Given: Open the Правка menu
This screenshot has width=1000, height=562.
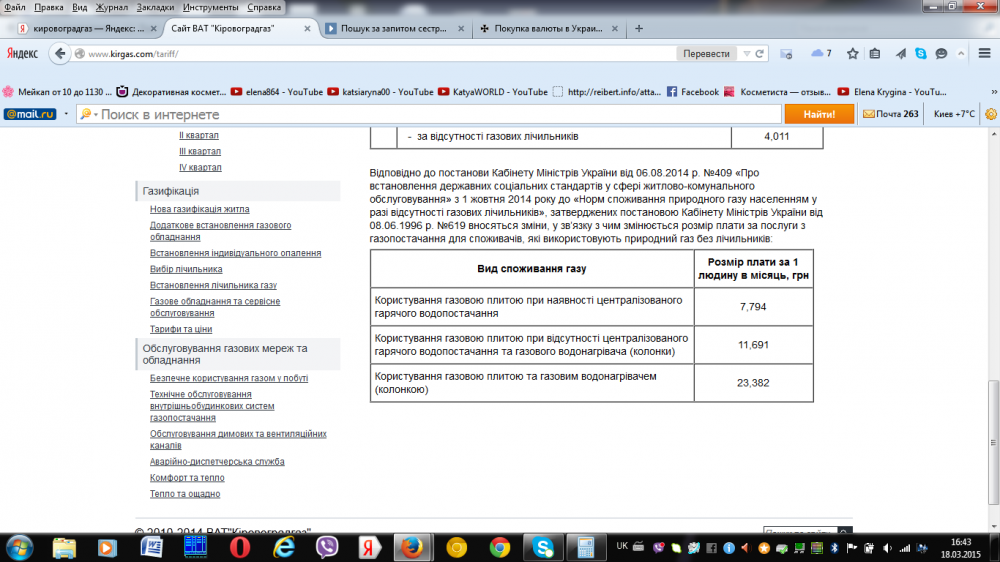Looking at the screenshot, I should point(48,7).
